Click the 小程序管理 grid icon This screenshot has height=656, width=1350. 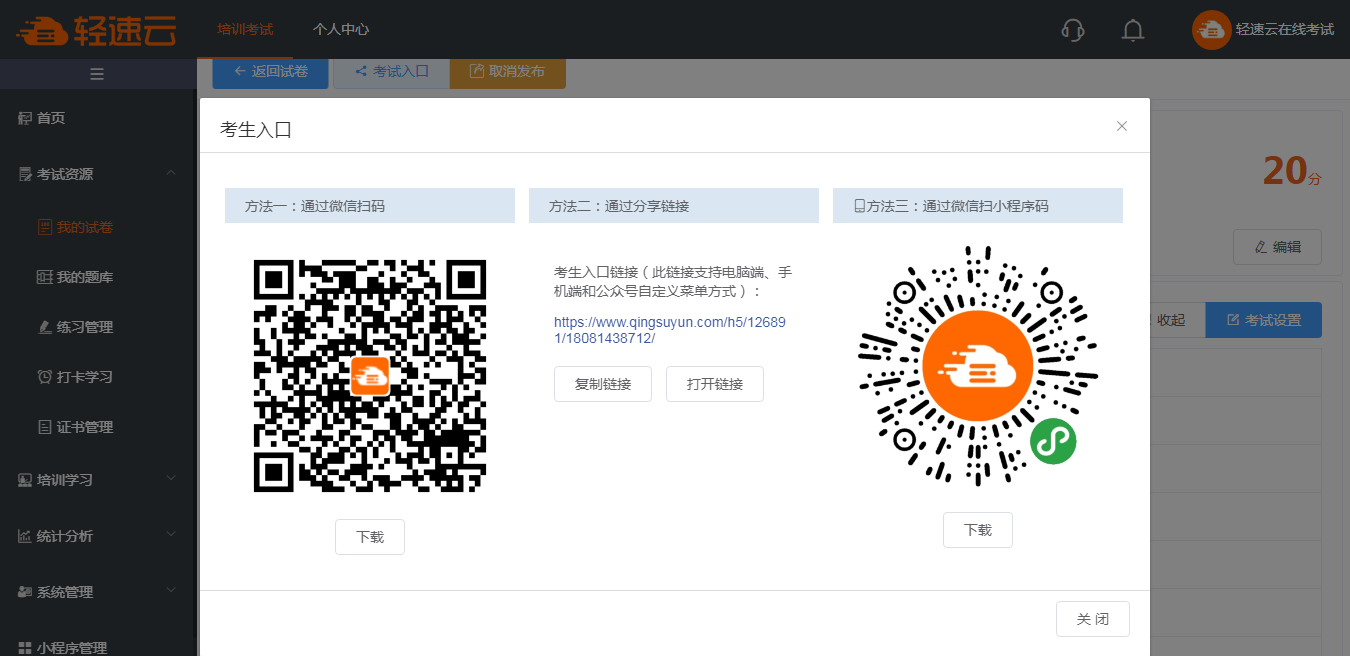25,648
